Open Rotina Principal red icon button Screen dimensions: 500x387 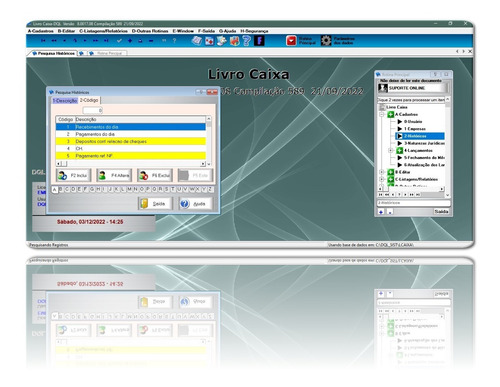[x=291, y=41]
